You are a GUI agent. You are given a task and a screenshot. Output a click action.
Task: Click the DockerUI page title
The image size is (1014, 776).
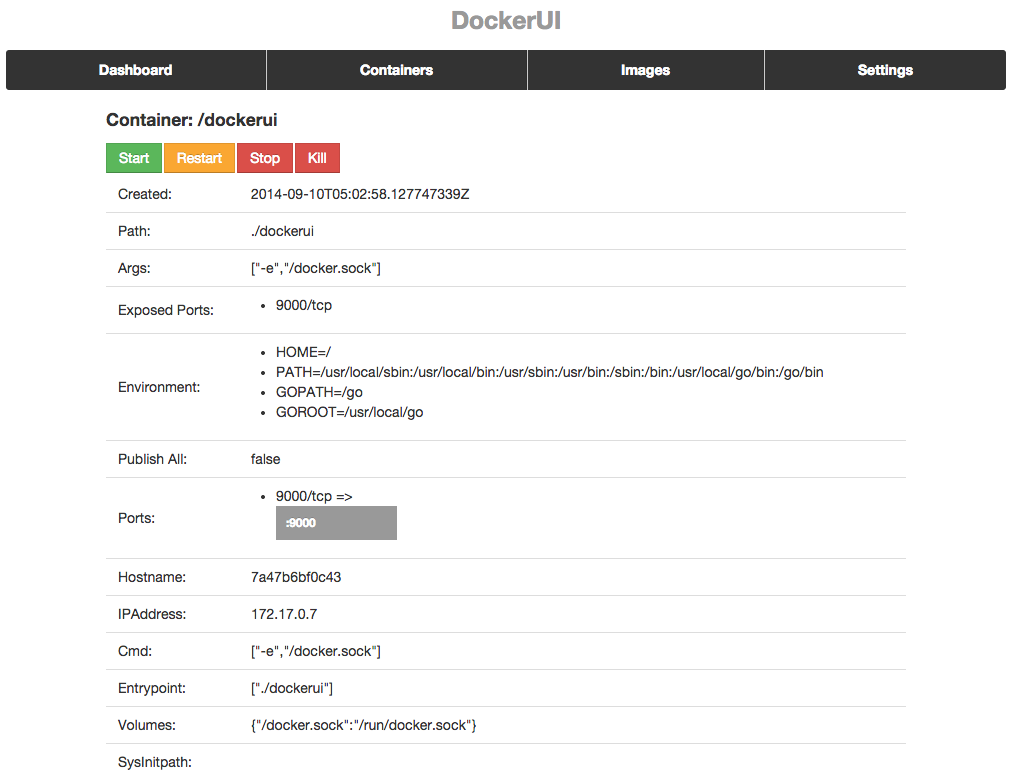[506, 21]
